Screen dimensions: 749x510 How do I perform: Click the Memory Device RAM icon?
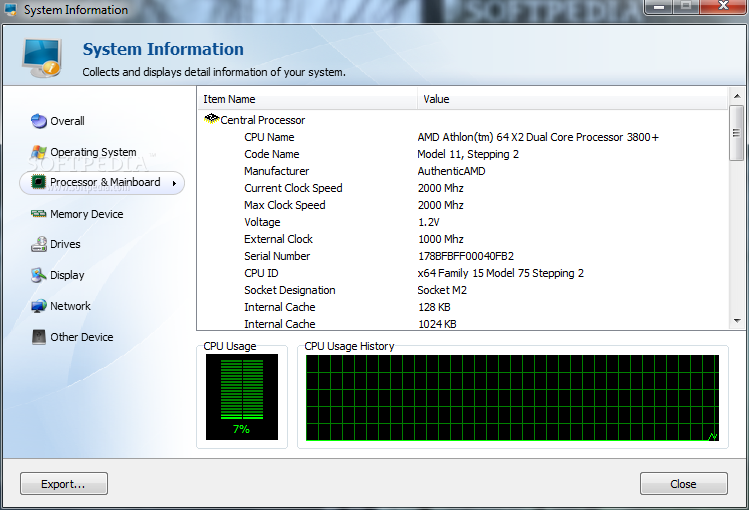point(39,213)
